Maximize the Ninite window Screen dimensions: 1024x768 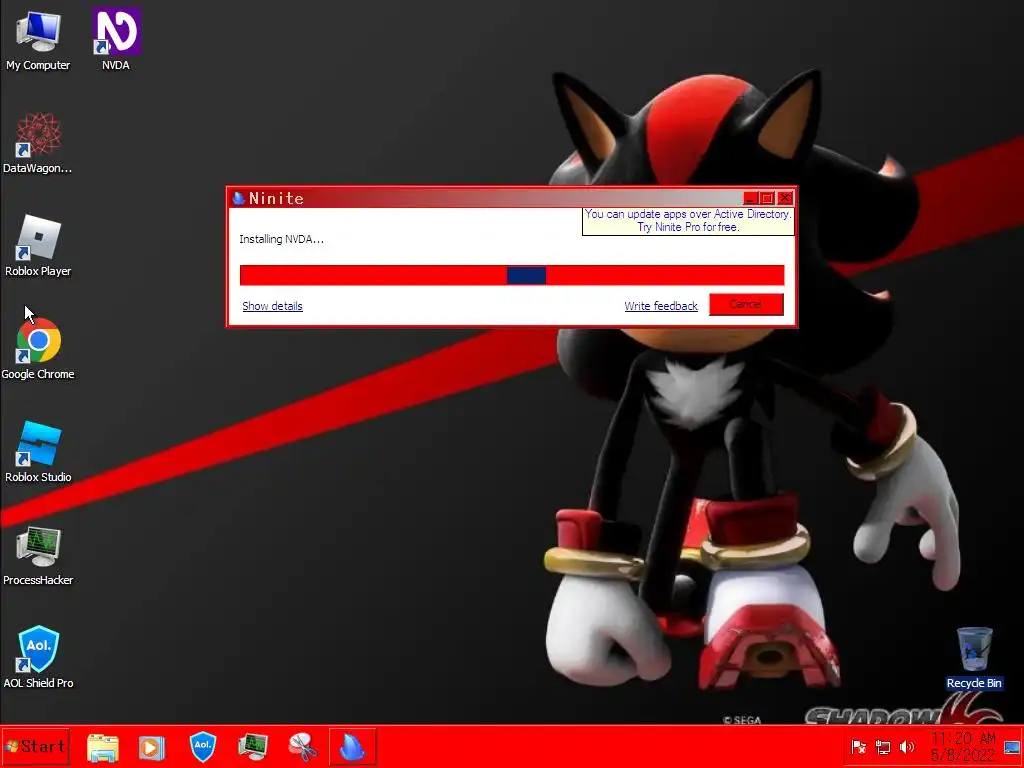pos(767,198)
